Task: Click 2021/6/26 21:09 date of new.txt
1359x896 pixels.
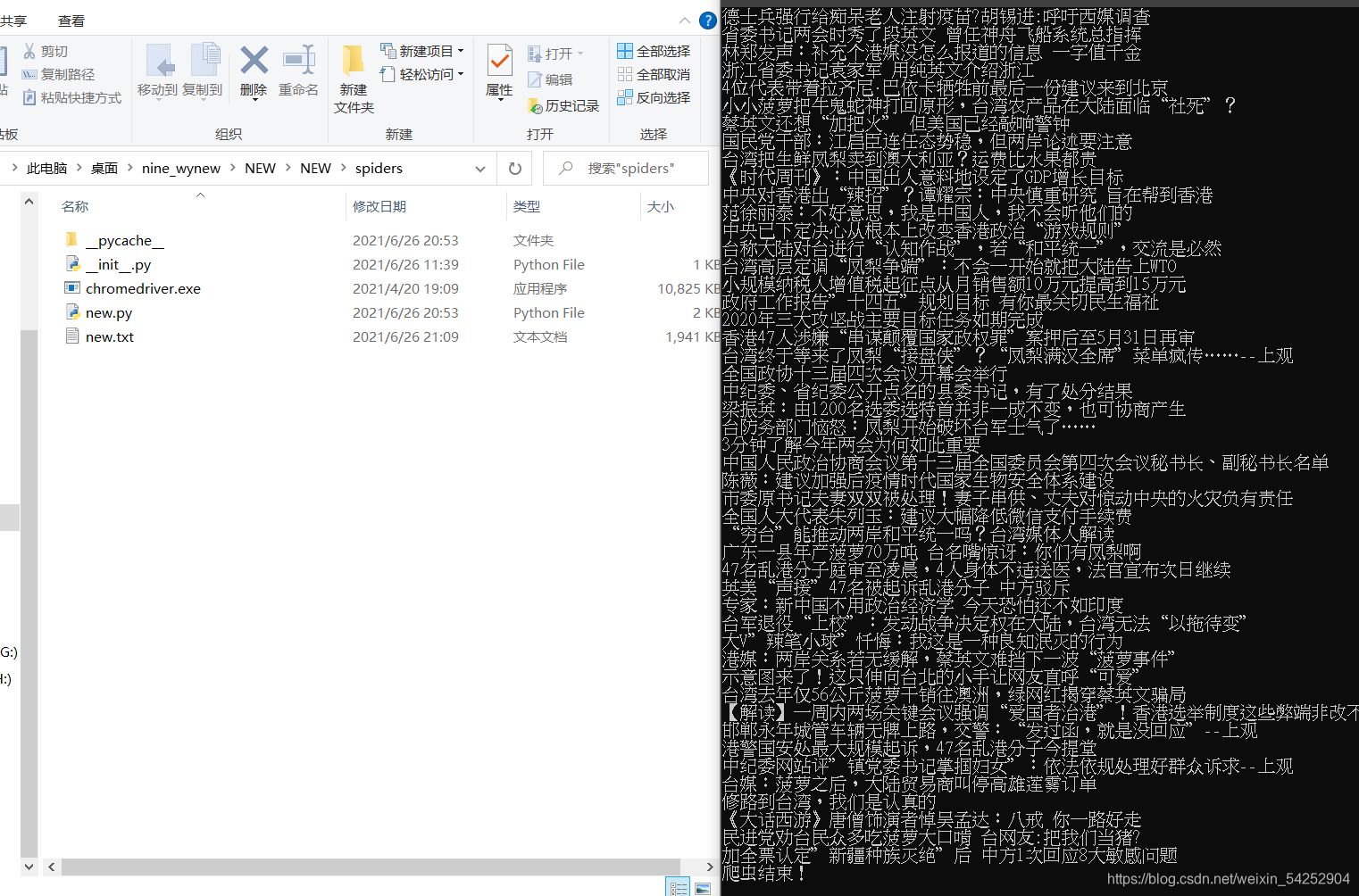Action: [405, 336]
